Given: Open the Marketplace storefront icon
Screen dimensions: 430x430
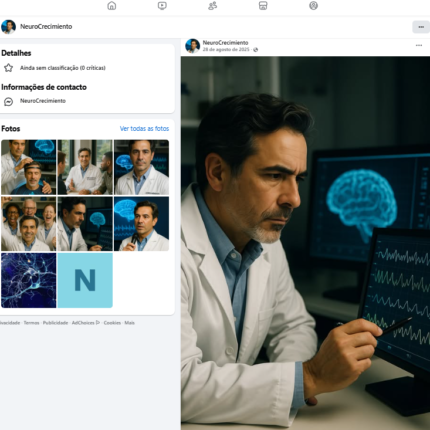Looking at the screenshot, I should tap(263, 6).
